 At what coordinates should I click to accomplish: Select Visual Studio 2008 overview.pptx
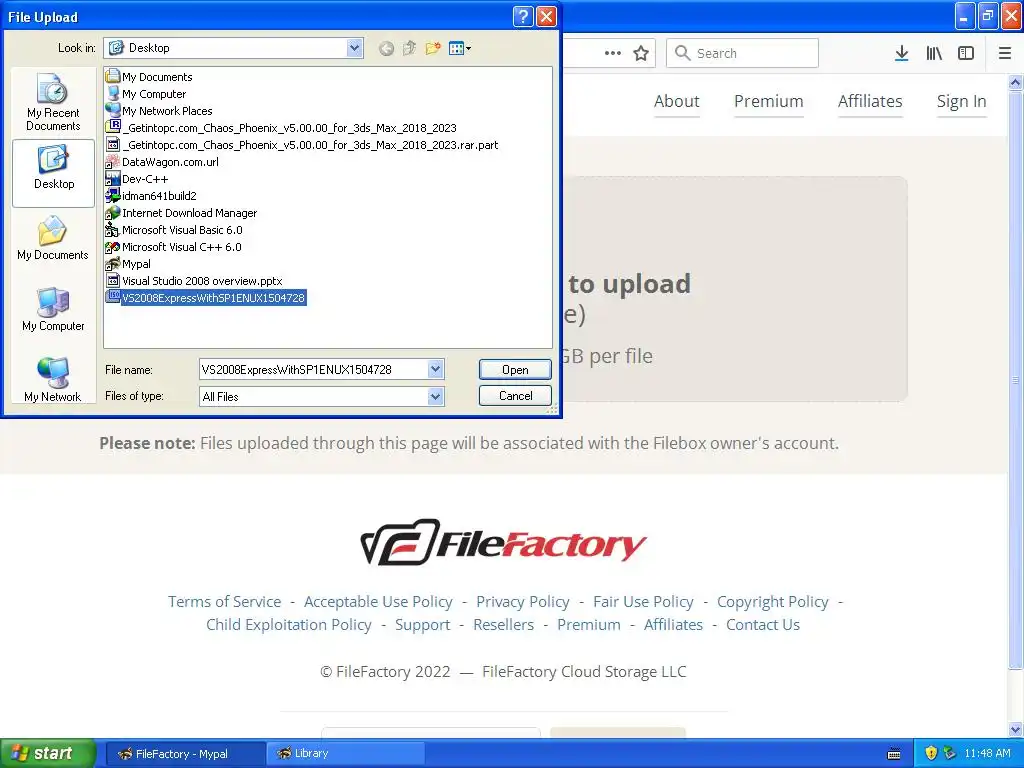pos(194,281)
